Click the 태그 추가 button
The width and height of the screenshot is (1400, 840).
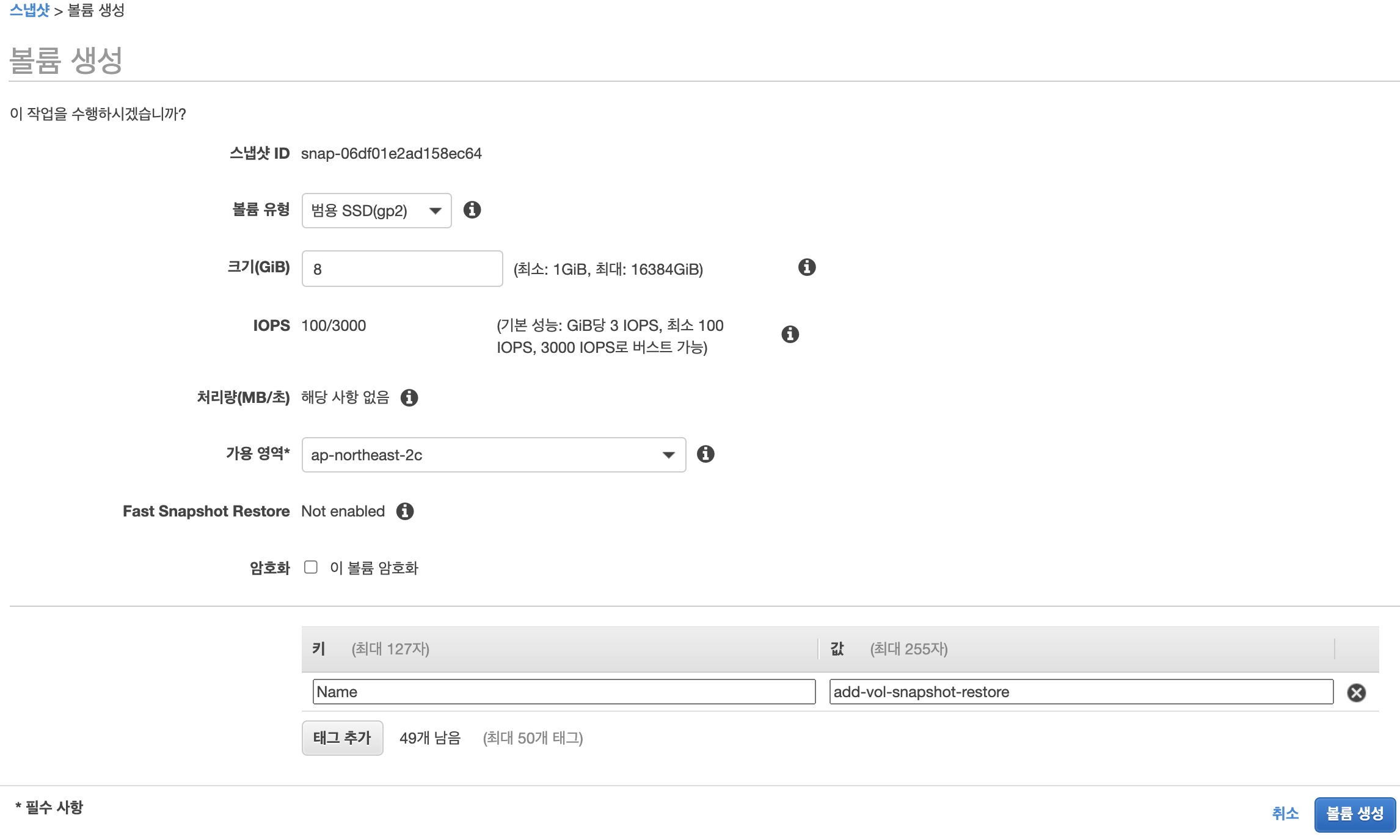click(342, 738)
